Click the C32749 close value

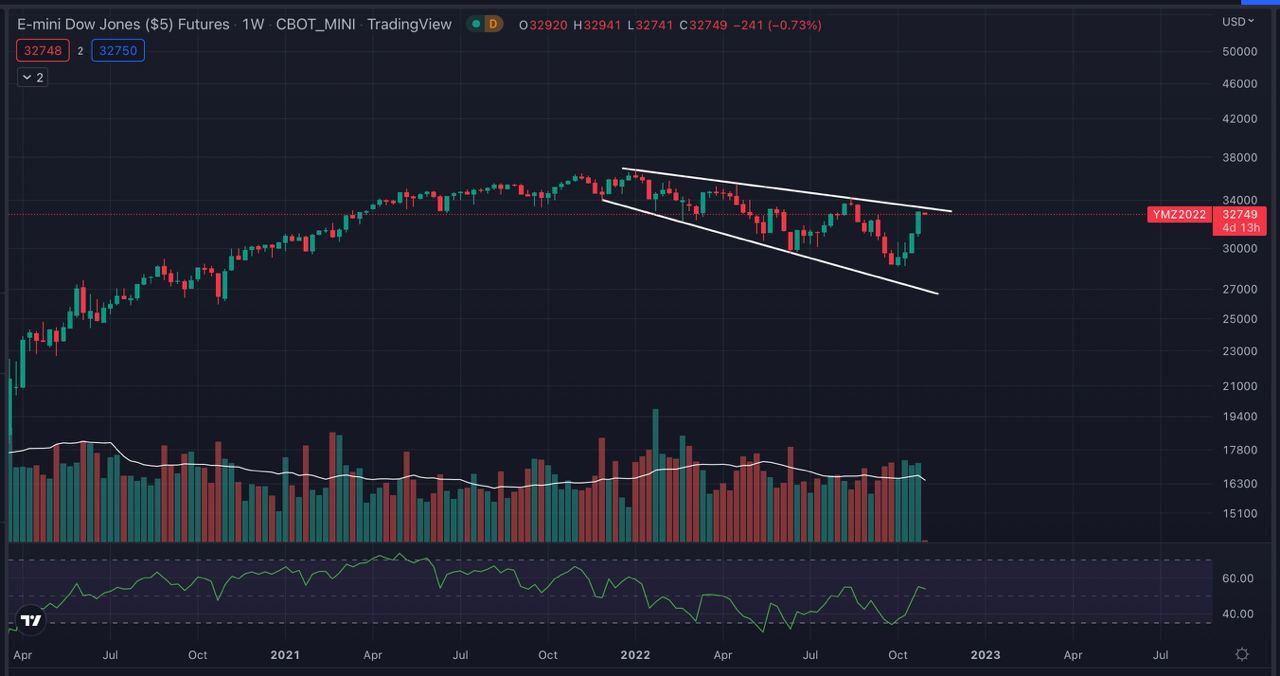703,25
